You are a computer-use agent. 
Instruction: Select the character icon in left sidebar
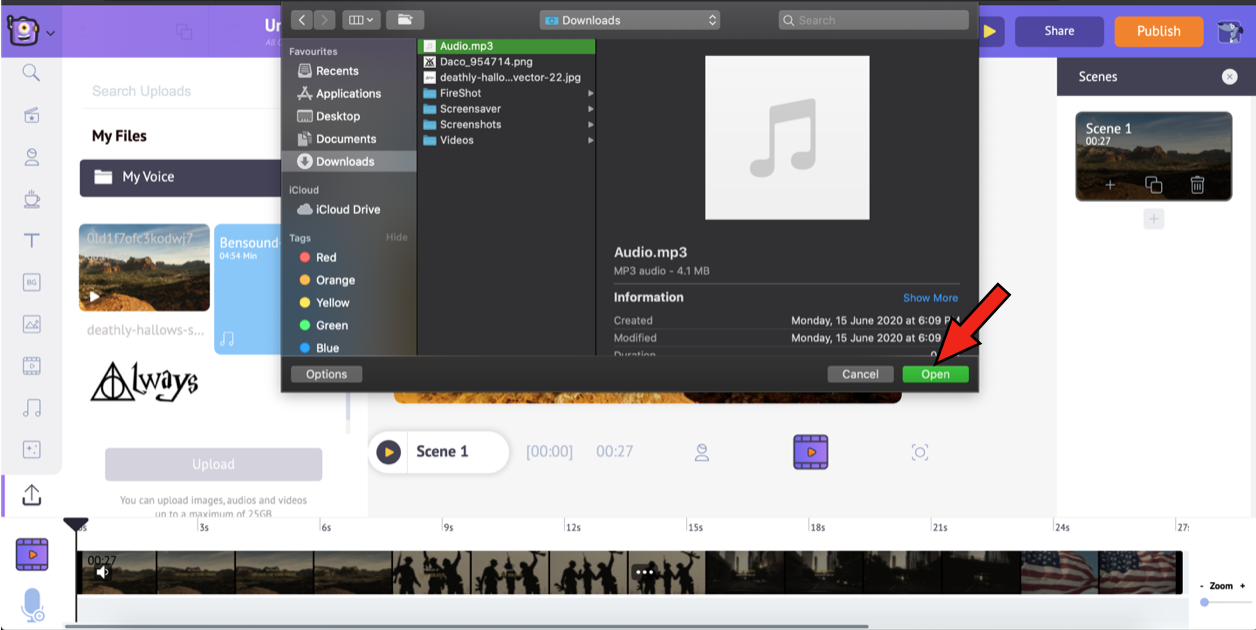pyautogui.click(x=31, y=157)
